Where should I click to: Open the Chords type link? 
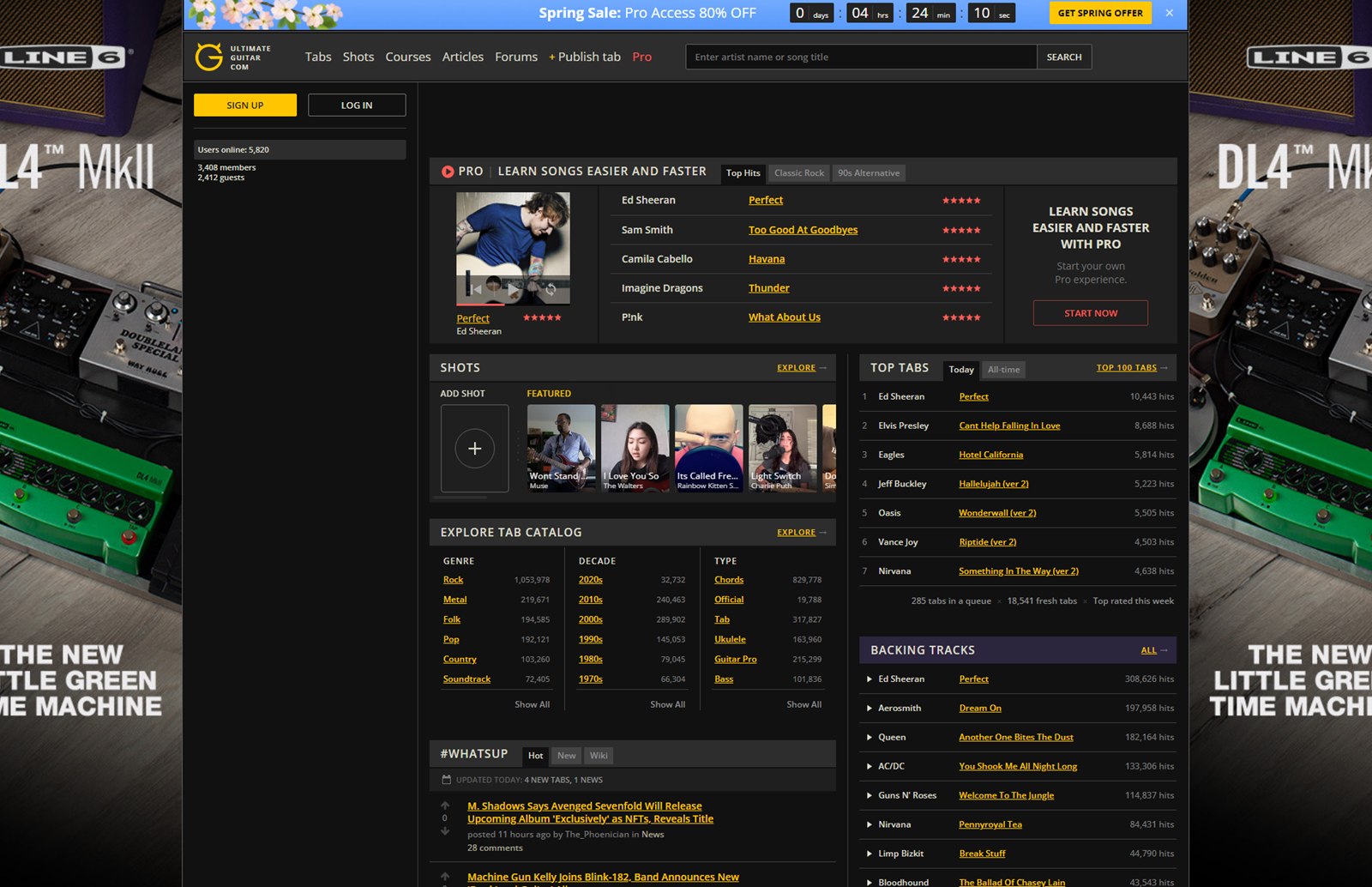pos(729,580)
